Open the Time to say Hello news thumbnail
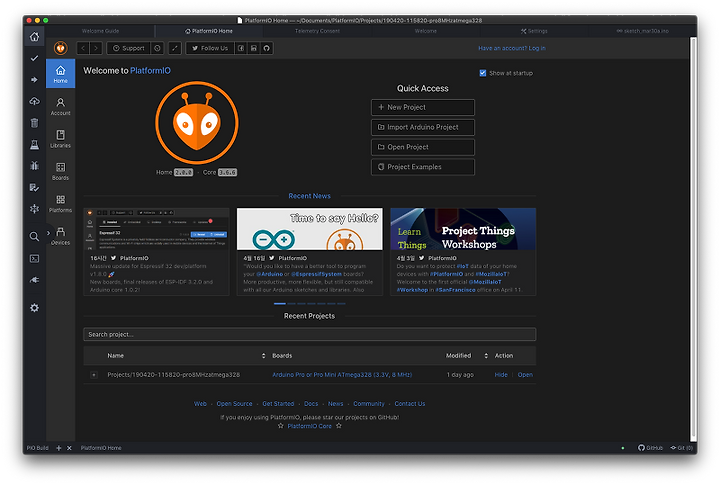Image resolution: width=720 pixels, height=485 pixels. coord(309,229)
